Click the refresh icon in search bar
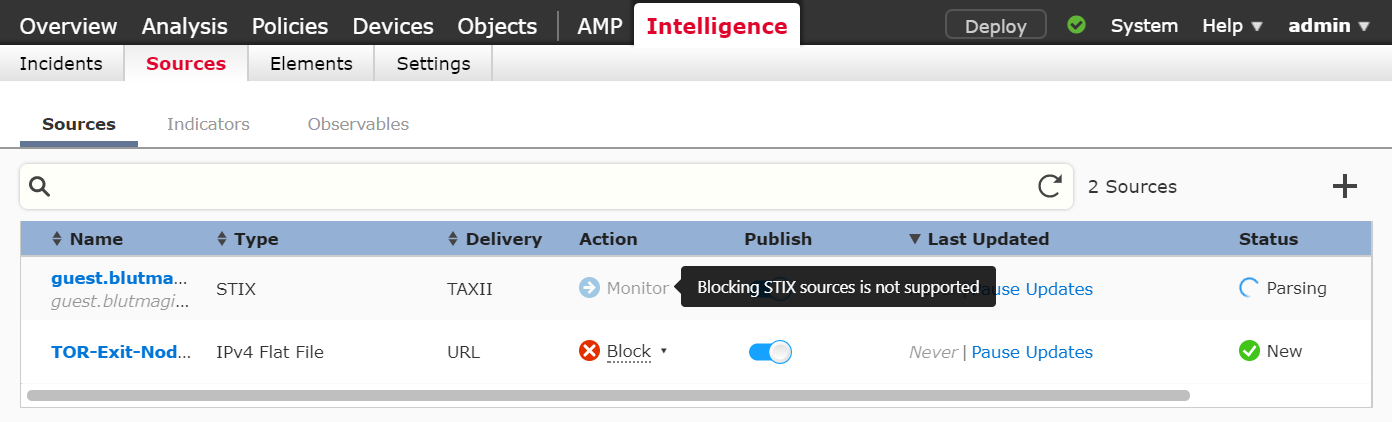 coord(1049,186)
